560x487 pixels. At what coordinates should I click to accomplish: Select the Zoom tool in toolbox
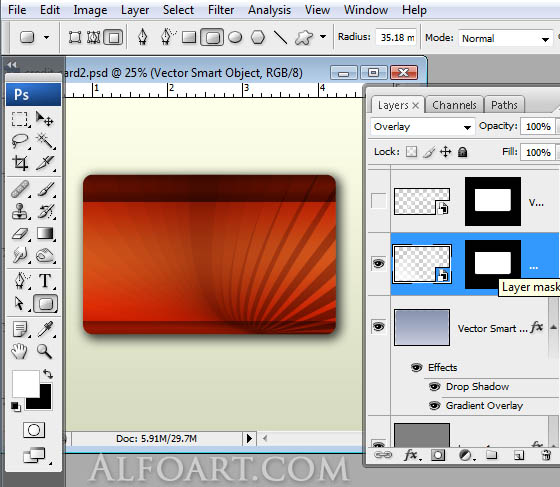pyautogui.click(x=45, y=351)
